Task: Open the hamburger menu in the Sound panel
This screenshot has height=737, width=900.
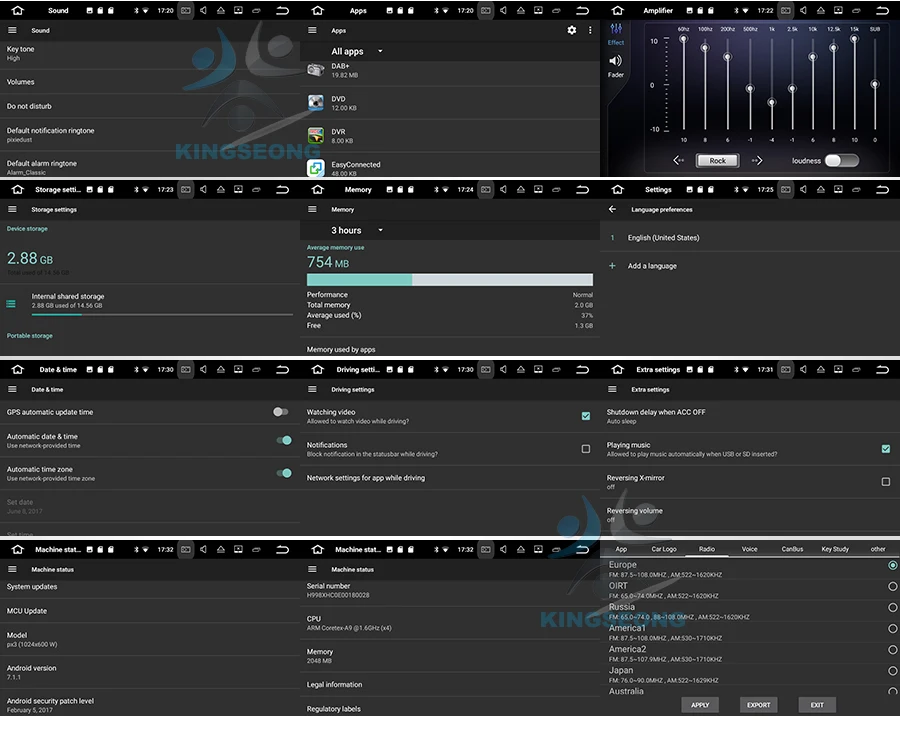Action: [x=12, y=30]
